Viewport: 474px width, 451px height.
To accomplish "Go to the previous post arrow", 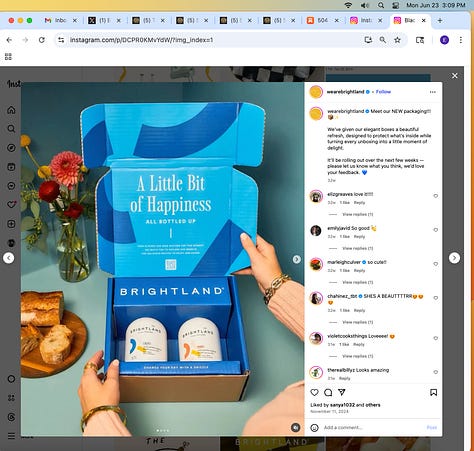I will [x=9, y=258].
